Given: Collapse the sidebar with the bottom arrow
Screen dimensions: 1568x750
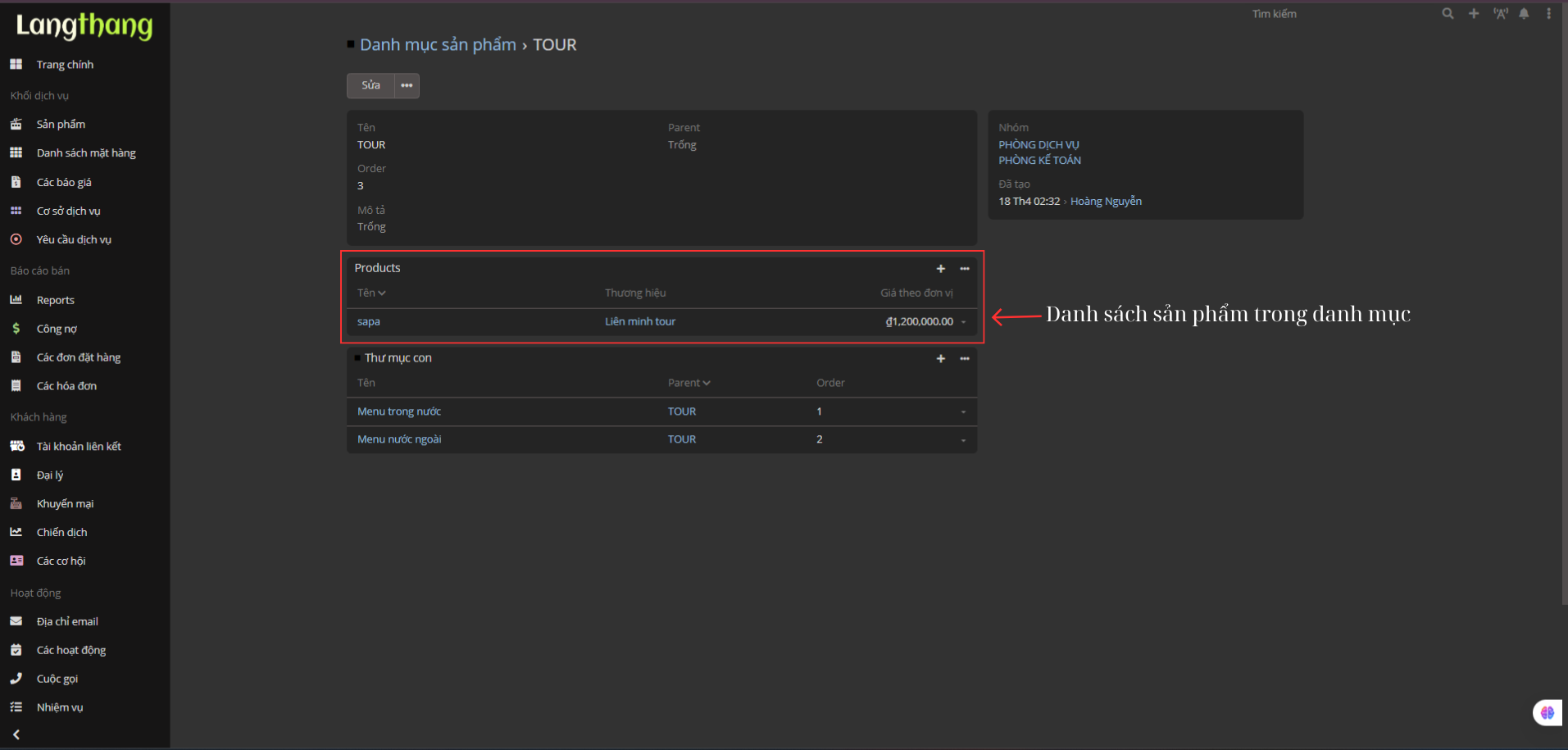Looking at the screenshot, I should click(16, 734).
